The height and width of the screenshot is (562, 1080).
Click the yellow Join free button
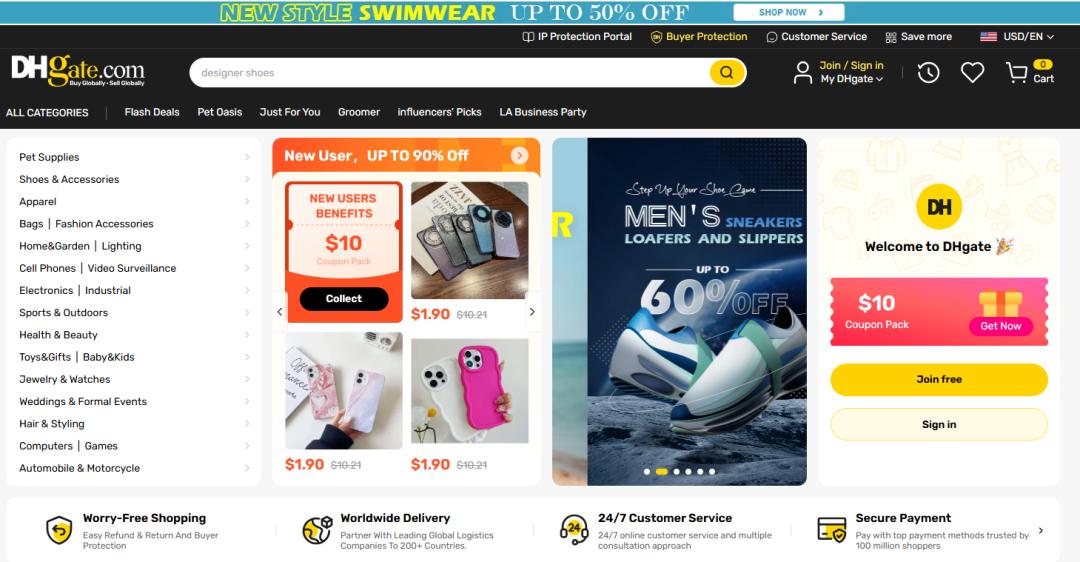pyautogui.click(x=939, y=379)
